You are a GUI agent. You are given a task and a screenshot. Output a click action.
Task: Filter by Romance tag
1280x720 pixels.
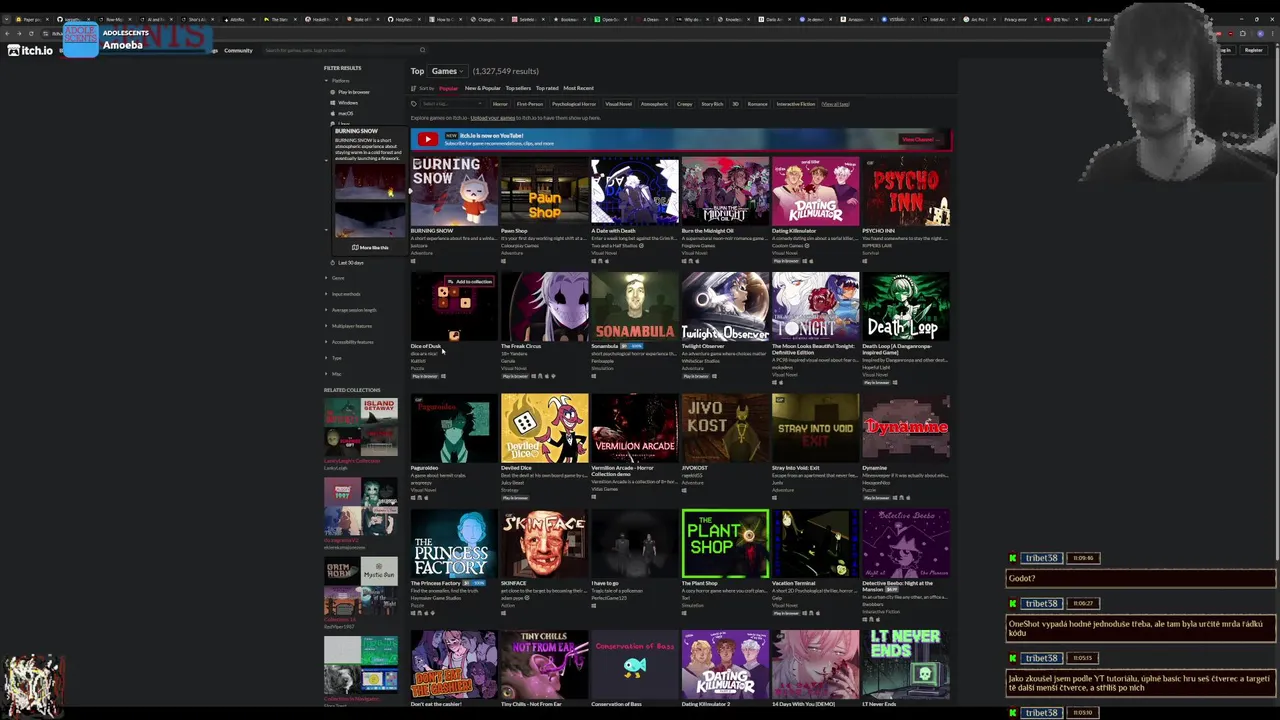click(x=757, y=104)
